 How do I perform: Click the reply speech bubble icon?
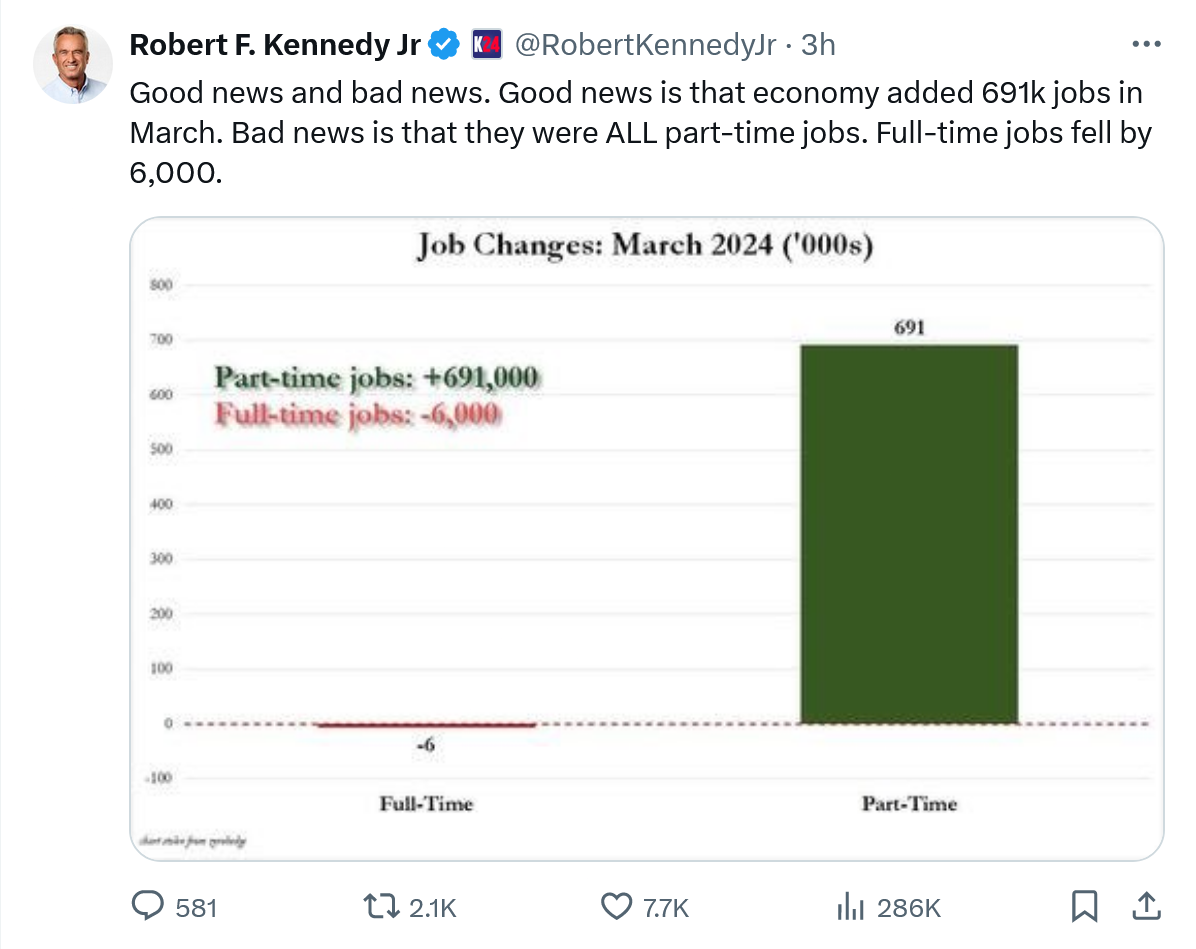pyautogui.click(x=148, y=906)
